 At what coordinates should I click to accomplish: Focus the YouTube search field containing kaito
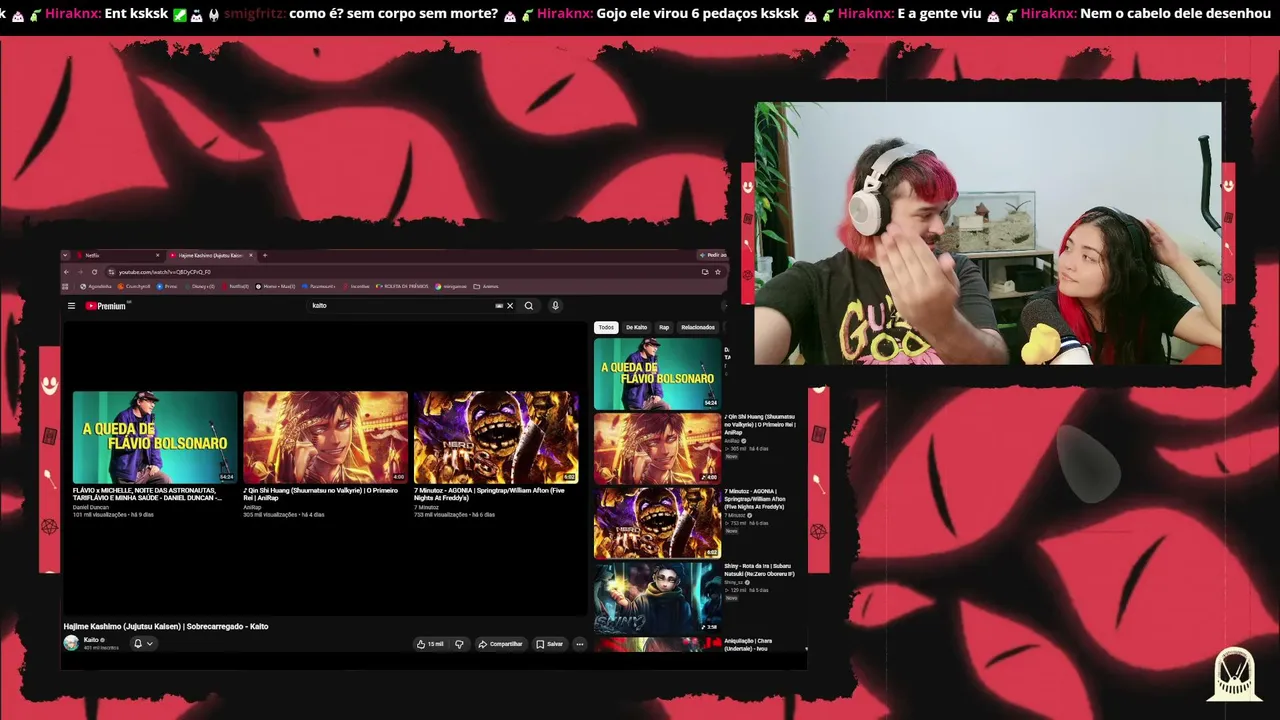pos(400,306)
